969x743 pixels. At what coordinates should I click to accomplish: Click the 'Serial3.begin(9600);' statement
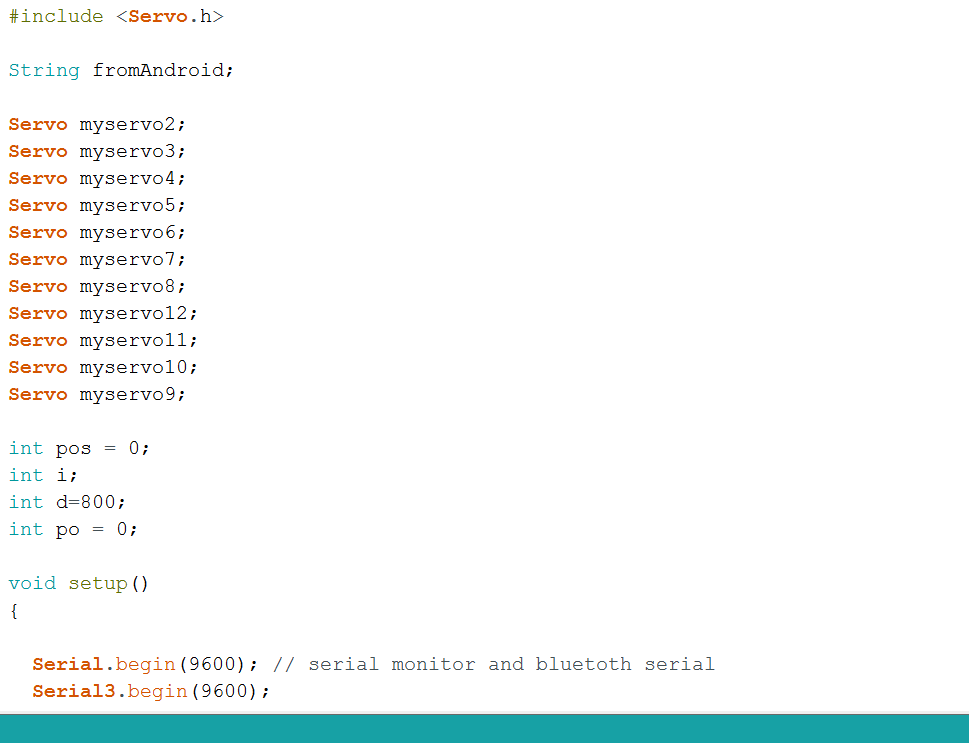[x=151, y=691]
